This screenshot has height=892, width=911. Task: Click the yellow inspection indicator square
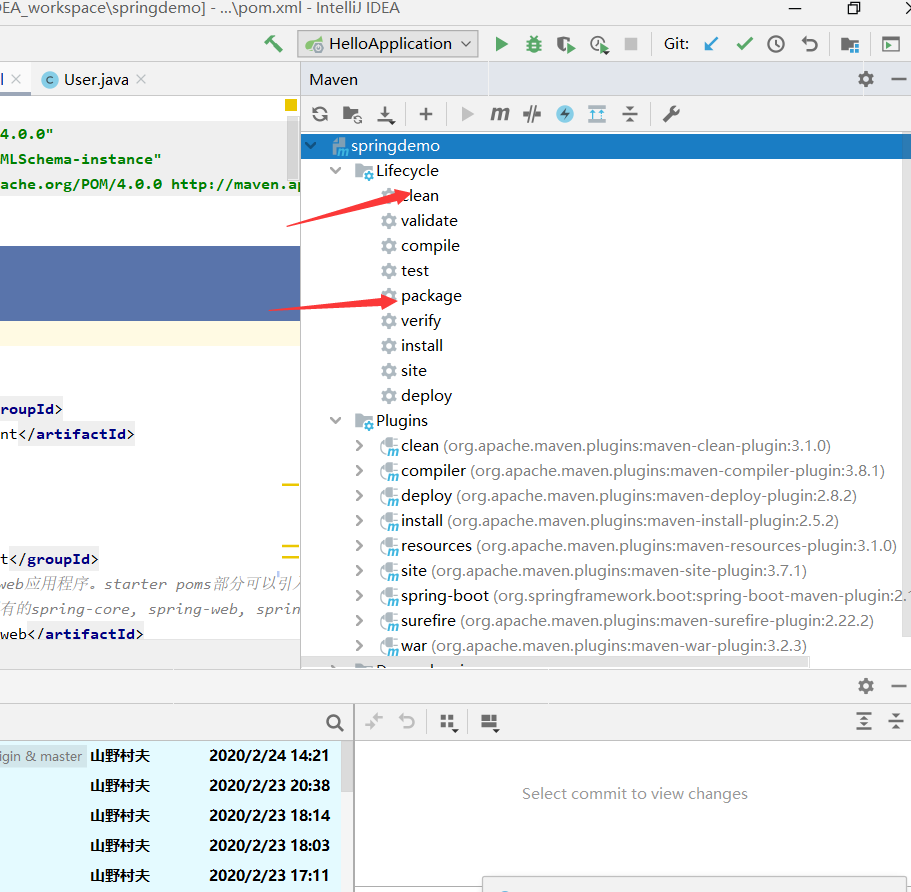click(x=290, y=105)
